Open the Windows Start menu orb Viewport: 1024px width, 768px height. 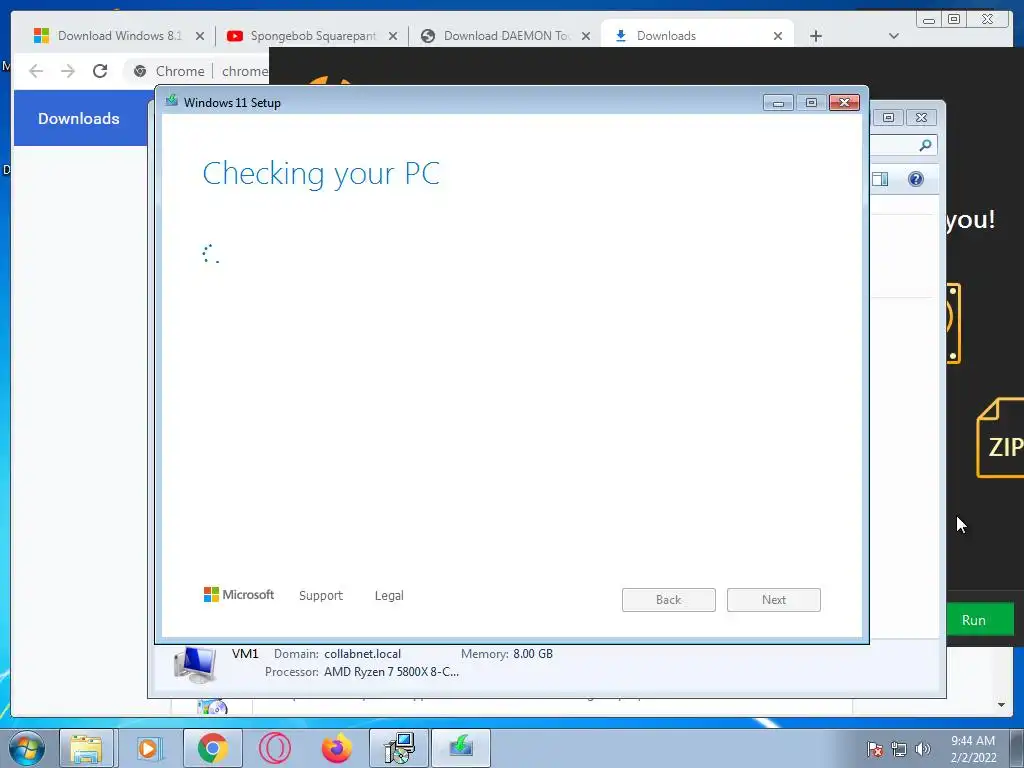tap(27, 748)
